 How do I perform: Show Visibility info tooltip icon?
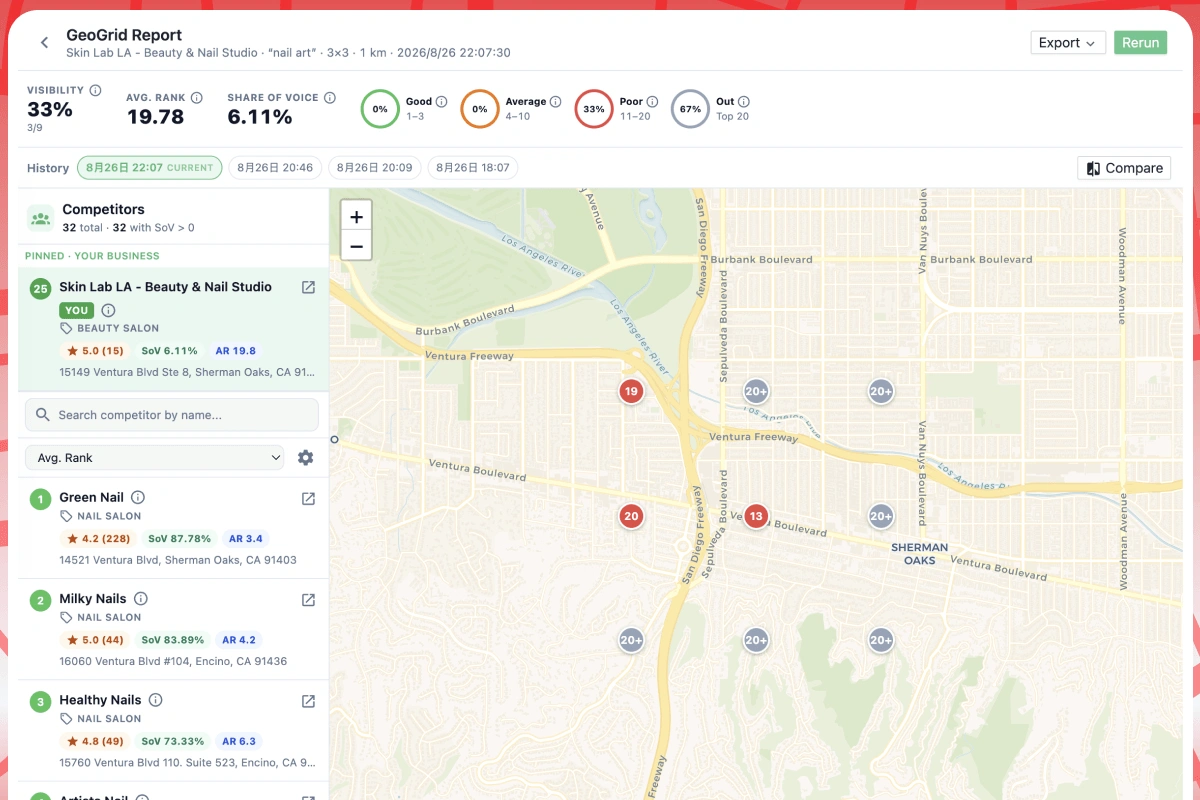[x=95, y=90]
